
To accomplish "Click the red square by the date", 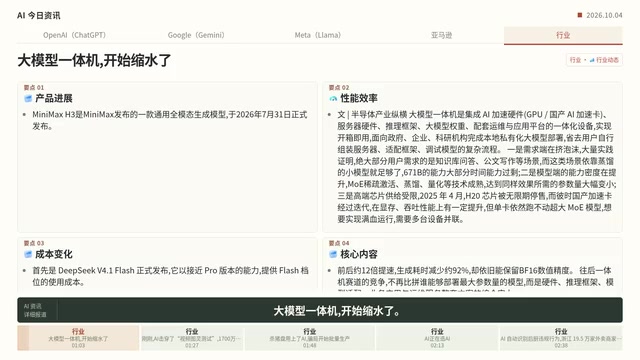I will 580,15.
